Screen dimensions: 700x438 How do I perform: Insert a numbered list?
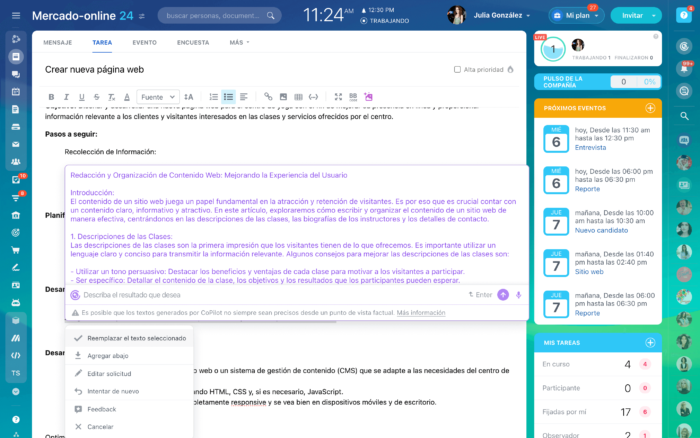coord(213,97)
